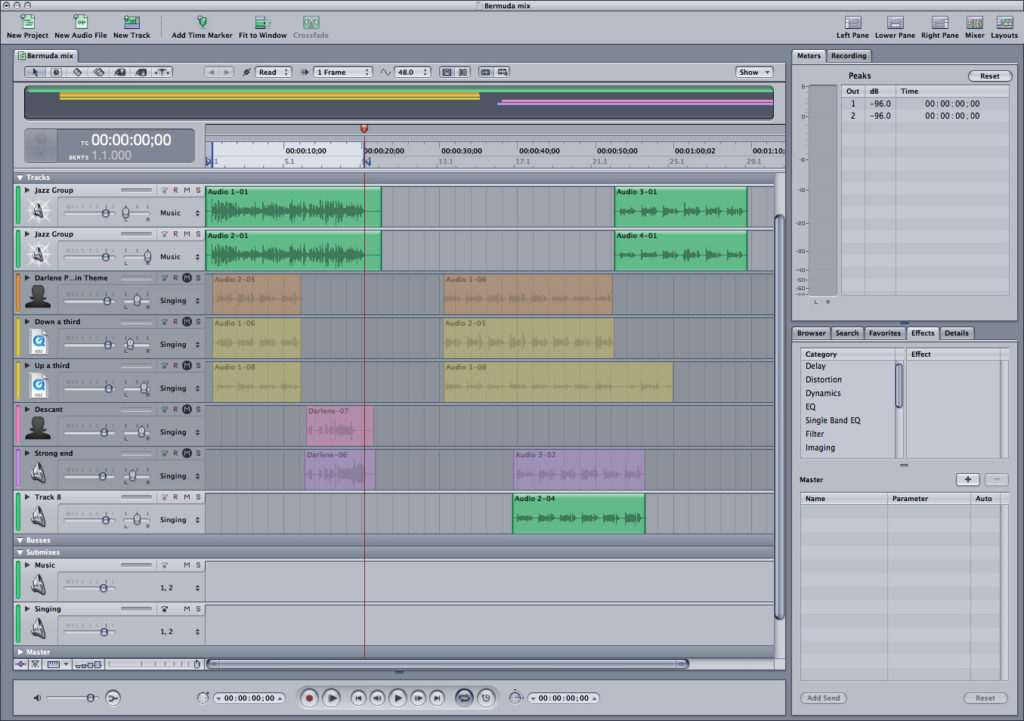
Task: Select the Blade All tool
Action: point(99,72)
